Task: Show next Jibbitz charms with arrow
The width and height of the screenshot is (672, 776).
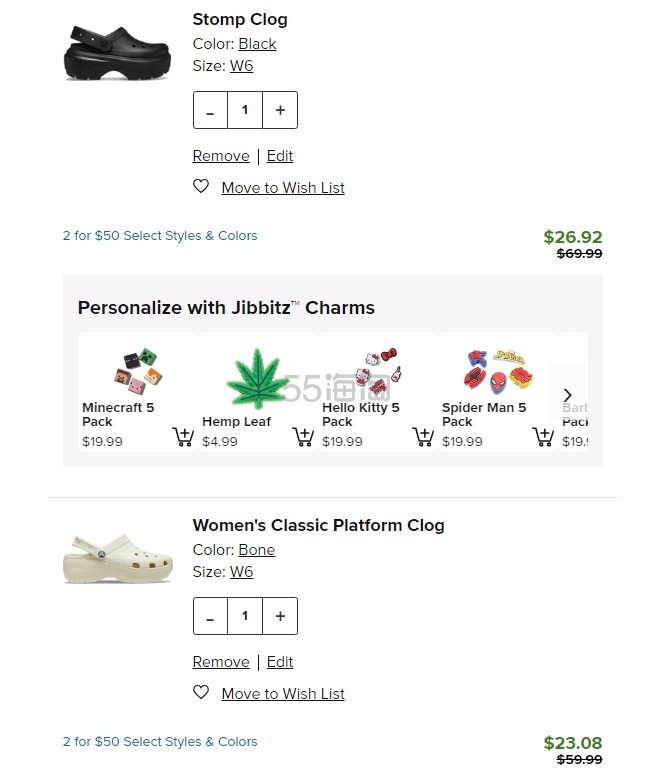Action: click(x=568, y=395)
